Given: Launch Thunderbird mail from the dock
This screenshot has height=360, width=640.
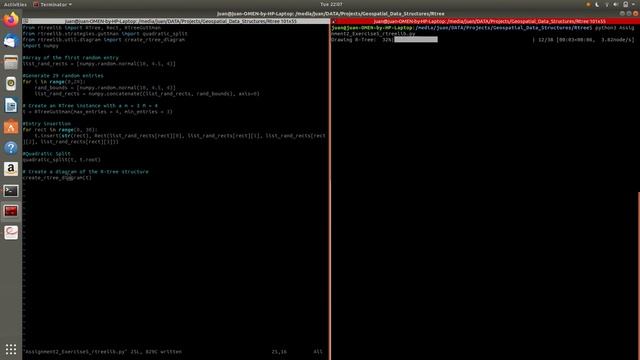Looking at the screenshot, I should point(11,41).
